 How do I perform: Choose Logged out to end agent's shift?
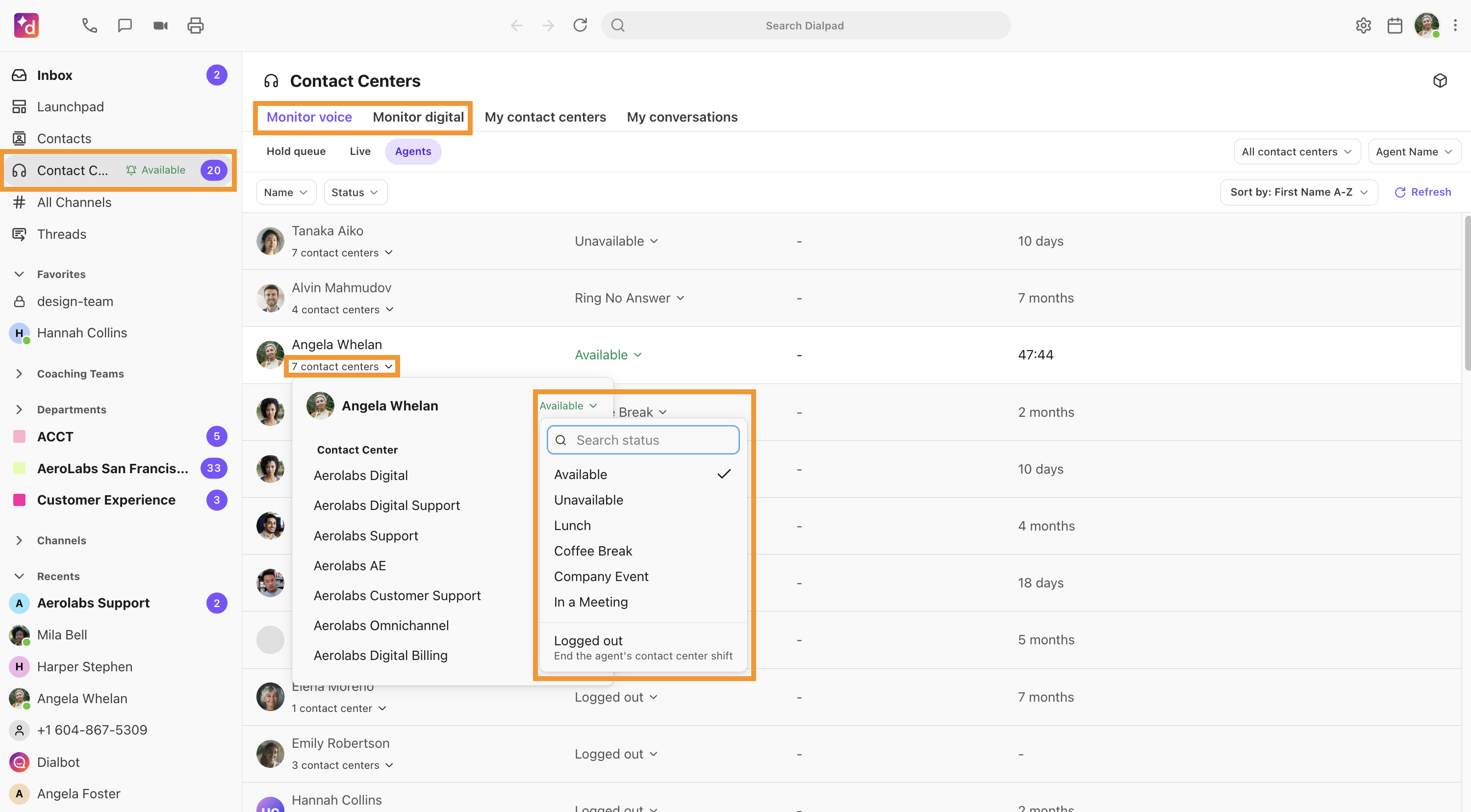[643, 648]
